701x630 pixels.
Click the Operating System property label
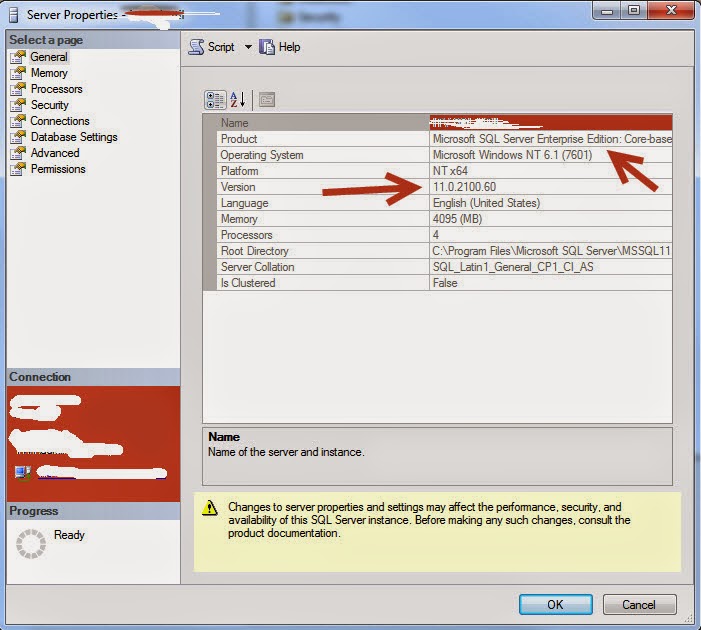click(x=262, y=155)
